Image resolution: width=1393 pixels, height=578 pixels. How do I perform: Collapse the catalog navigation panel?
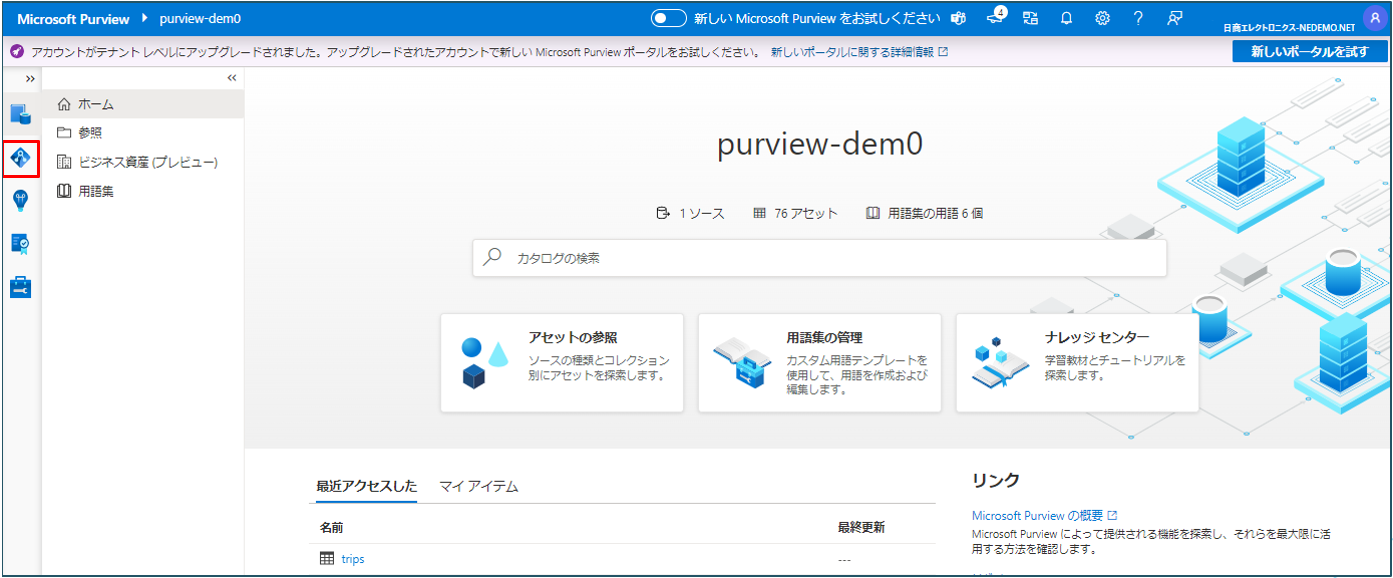(232, 78)
